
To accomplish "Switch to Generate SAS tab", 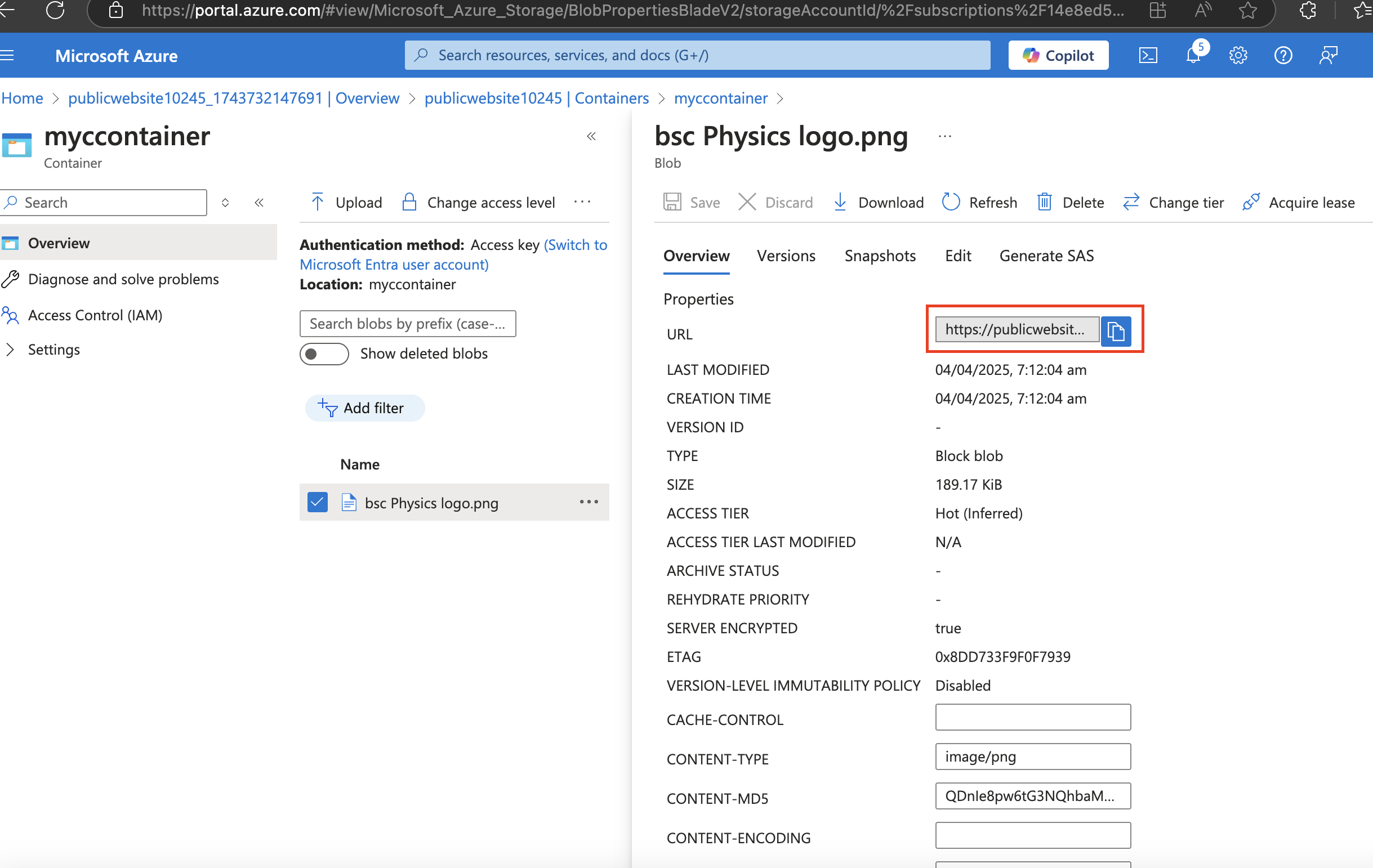I will pos(1046,256).
